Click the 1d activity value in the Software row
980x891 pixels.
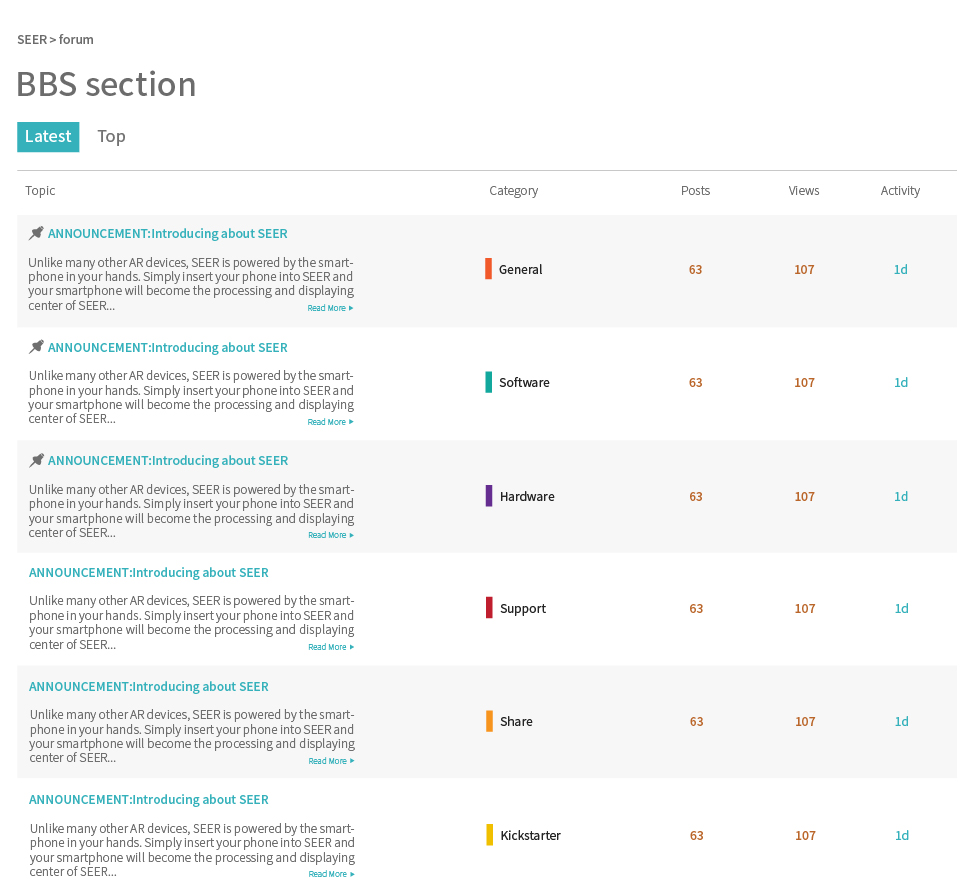(x=901, y=382)
